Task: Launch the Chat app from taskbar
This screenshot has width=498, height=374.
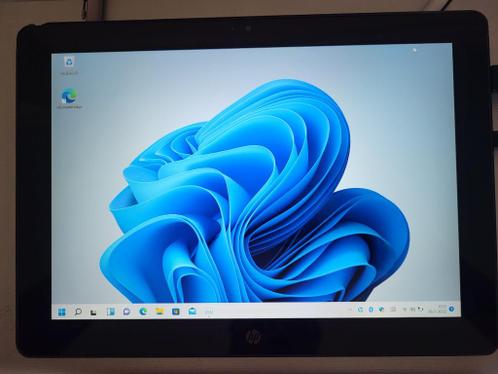Action: 127,312
